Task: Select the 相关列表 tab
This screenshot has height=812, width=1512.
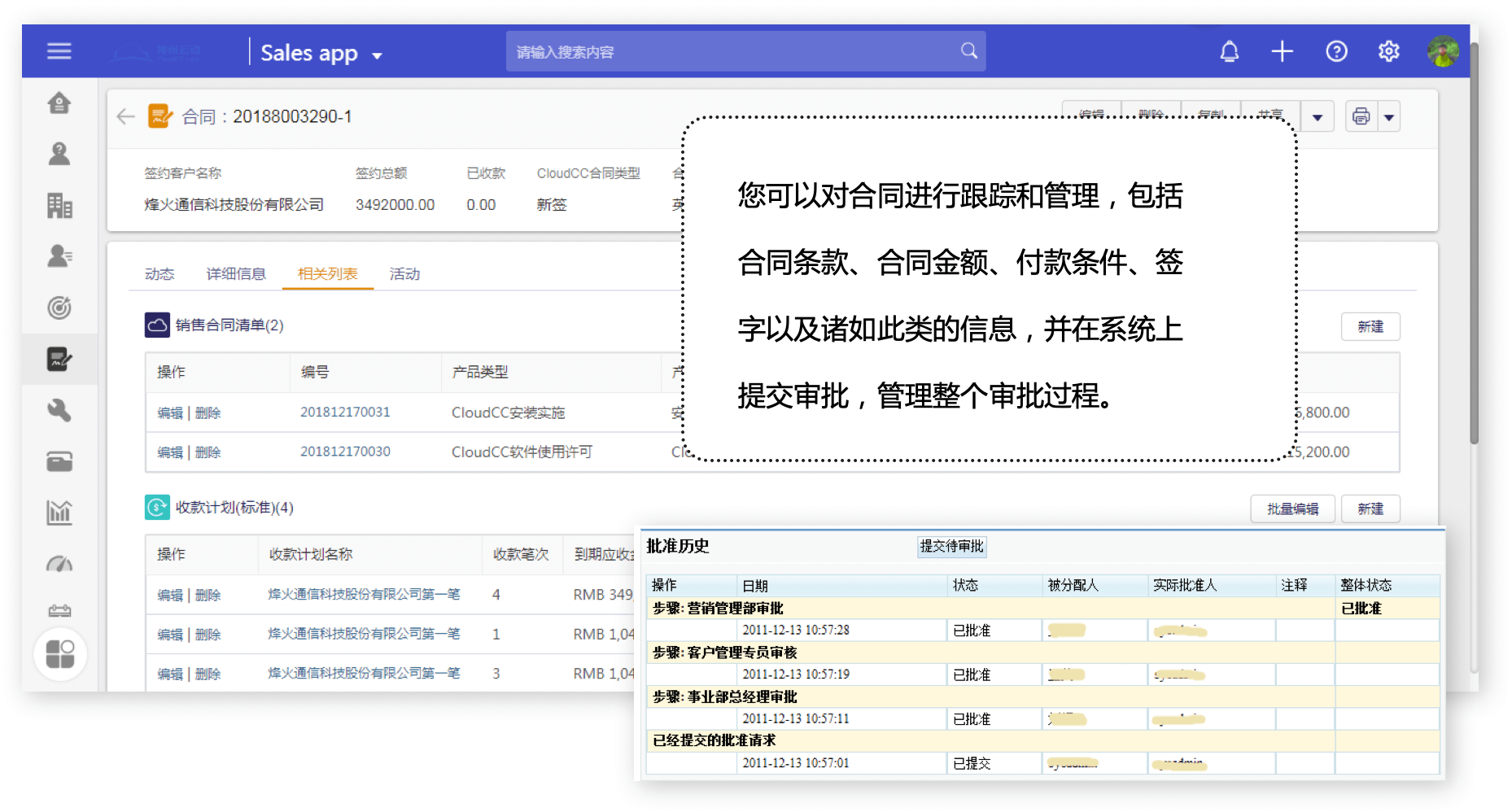Action: click(x=328, y=274)
